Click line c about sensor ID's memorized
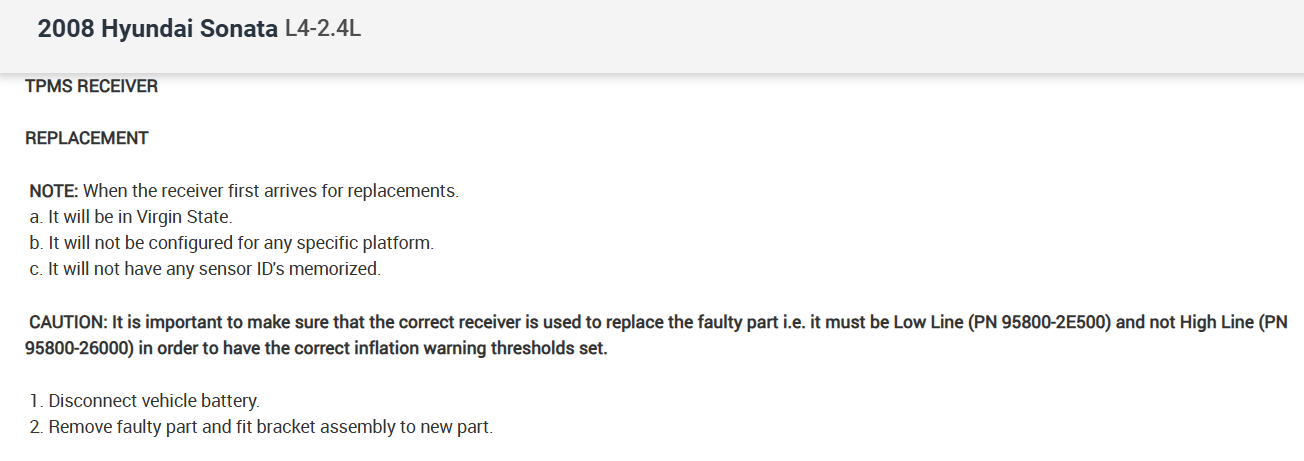The width and height of the screenshot is (1304, 461). 205,269
